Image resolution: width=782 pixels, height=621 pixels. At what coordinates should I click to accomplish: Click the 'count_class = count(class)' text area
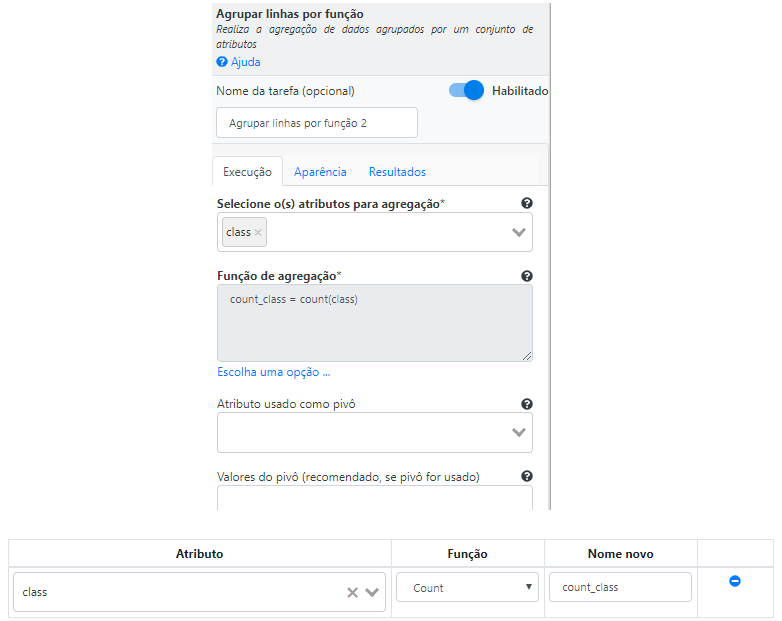pyautogui.click(x=375, y=323)
